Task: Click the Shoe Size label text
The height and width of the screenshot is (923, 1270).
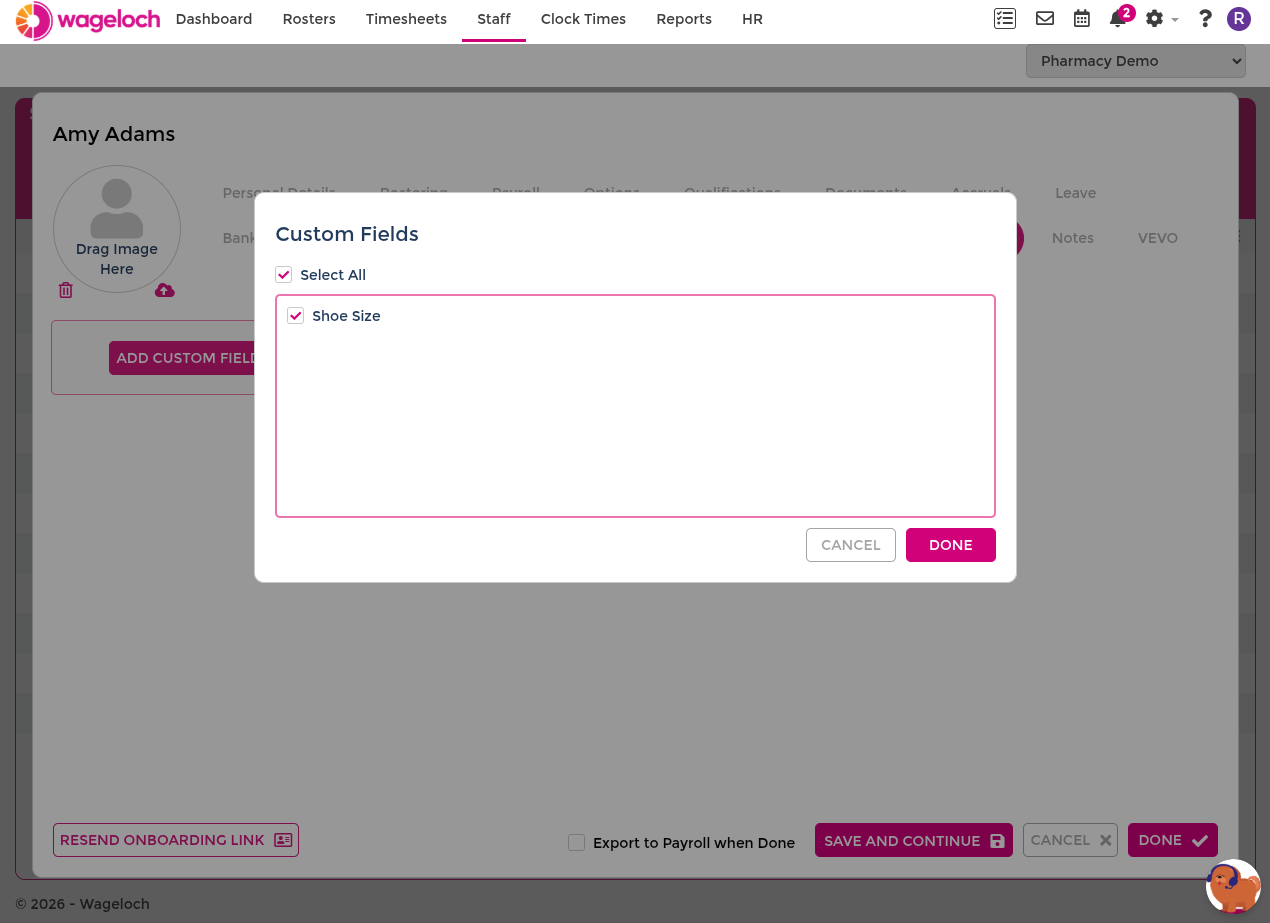Action: (x=346, y=316)
